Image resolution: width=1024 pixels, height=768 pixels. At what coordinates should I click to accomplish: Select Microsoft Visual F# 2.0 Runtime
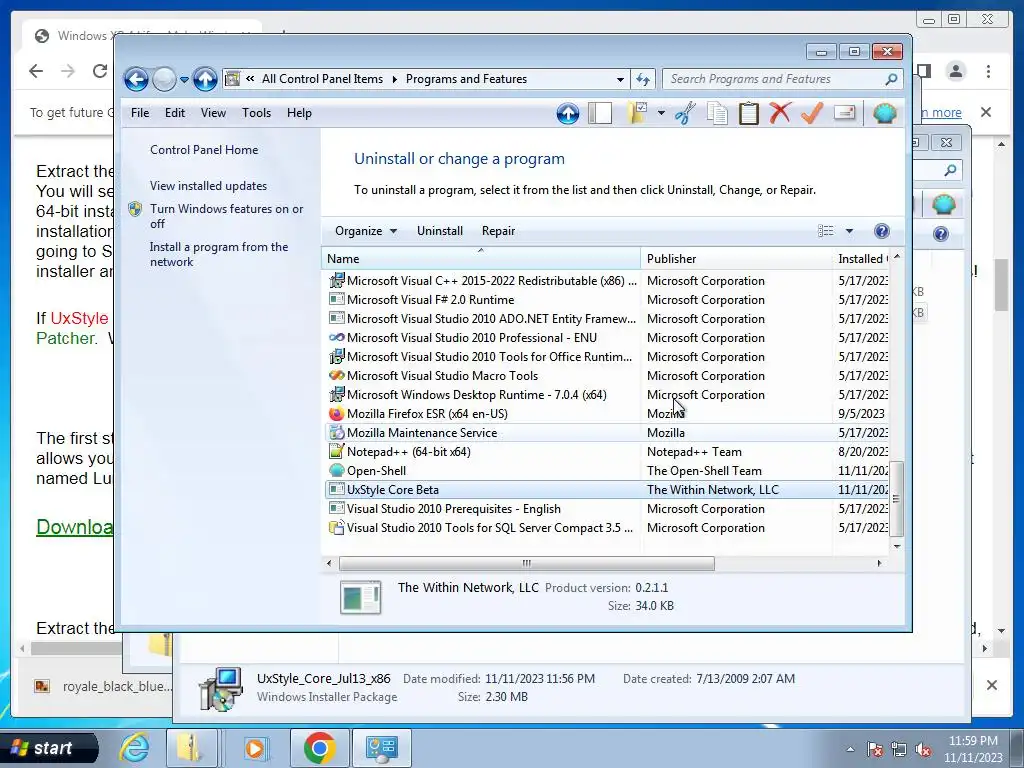pos(607,300)
